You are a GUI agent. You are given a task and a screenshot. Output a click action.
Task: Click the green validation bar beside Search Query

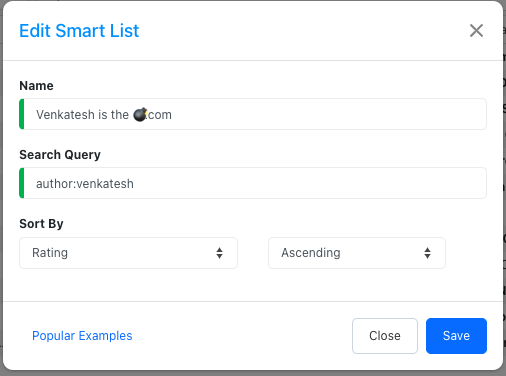[x=22, y=183]
